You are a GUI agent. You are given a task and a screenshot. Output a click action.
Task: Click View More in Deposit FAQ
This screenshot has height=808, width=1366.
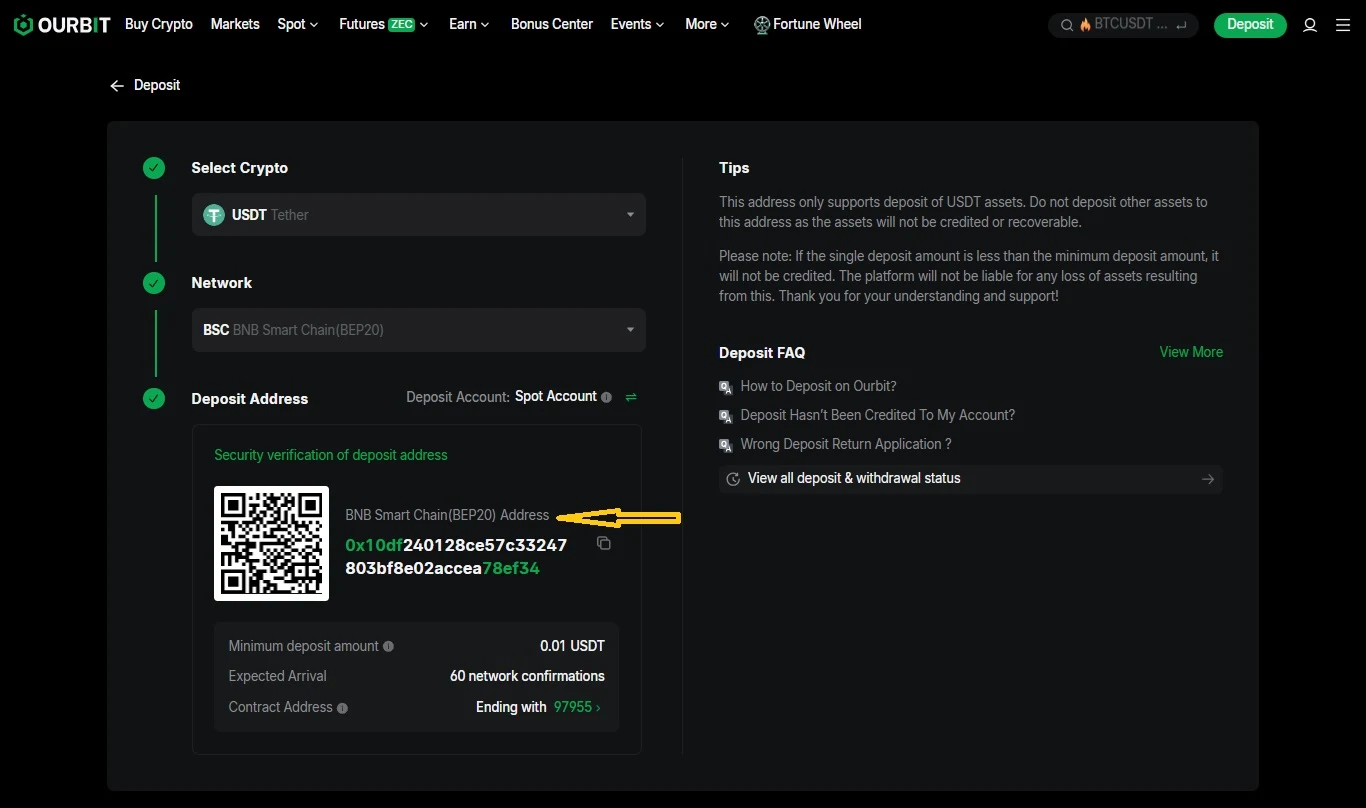(1191, 352)
